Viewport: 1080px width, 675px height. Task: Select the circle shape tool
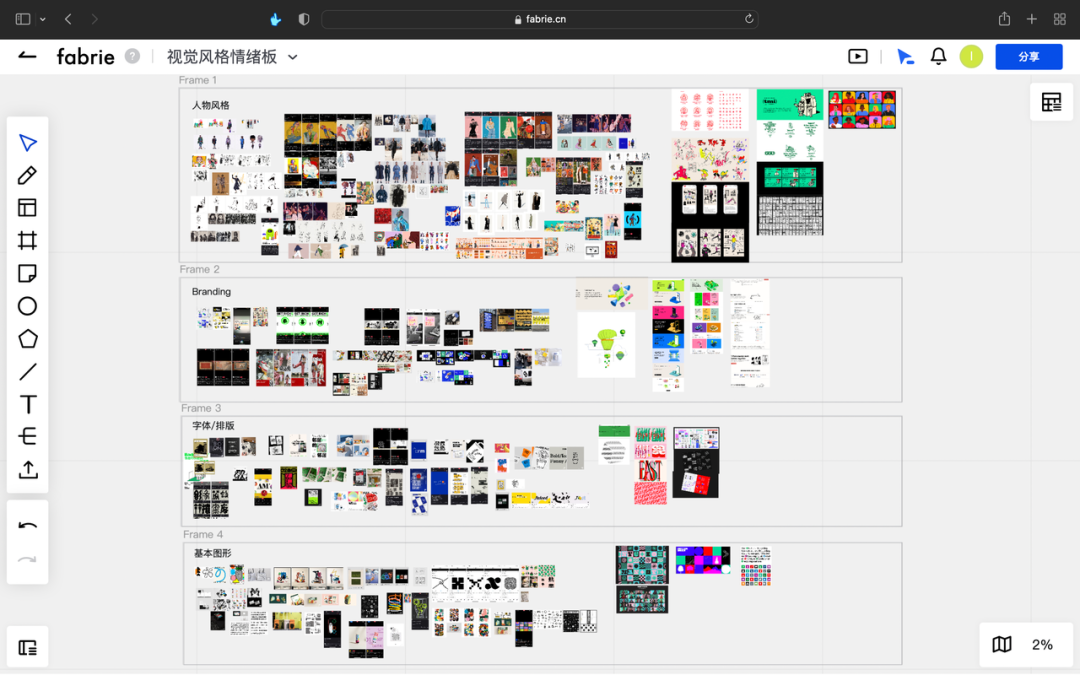(x=28, y=306)
